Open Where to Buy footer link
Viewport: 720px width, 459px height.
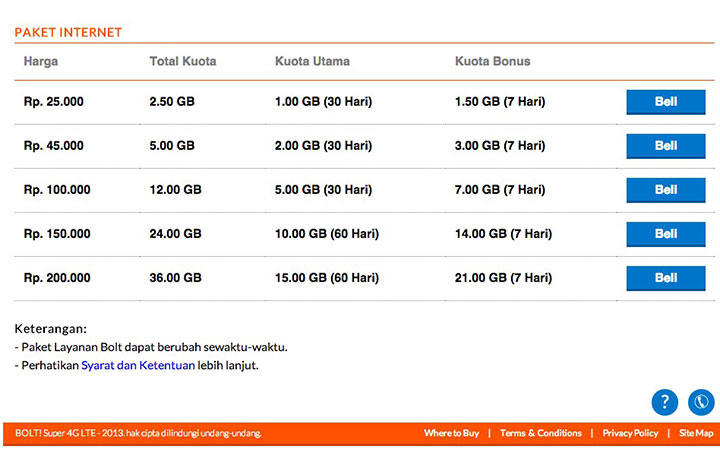451,433
